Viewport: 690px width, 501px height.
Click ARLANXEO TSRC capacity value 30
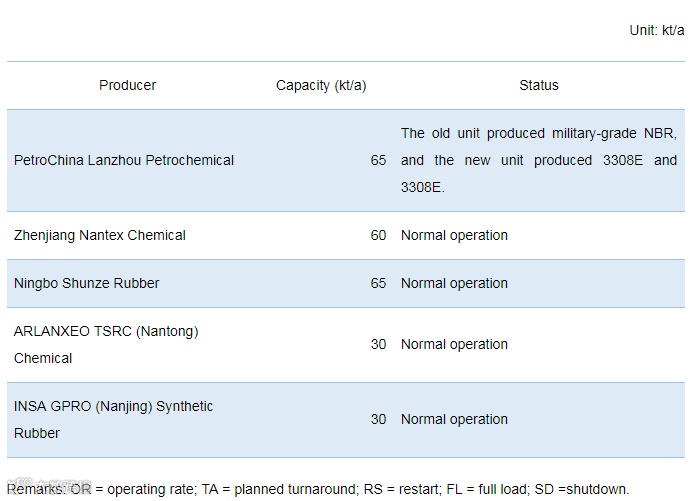[378, 344]
